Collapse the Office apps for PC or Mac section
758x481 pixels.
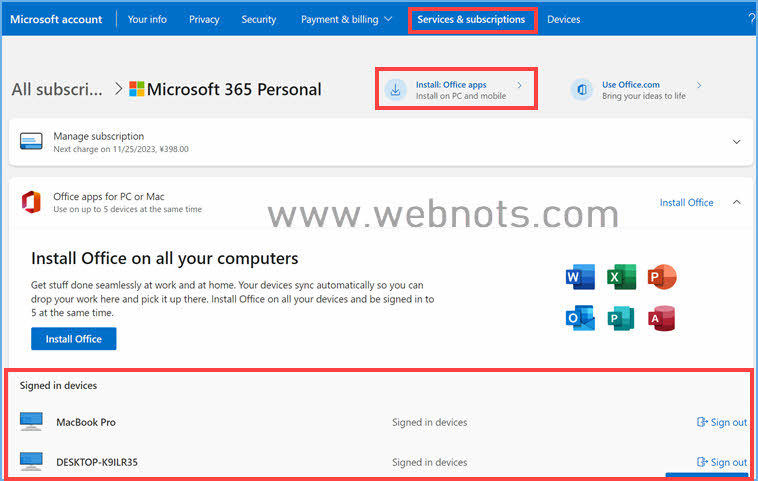click(x=736, y=202)
